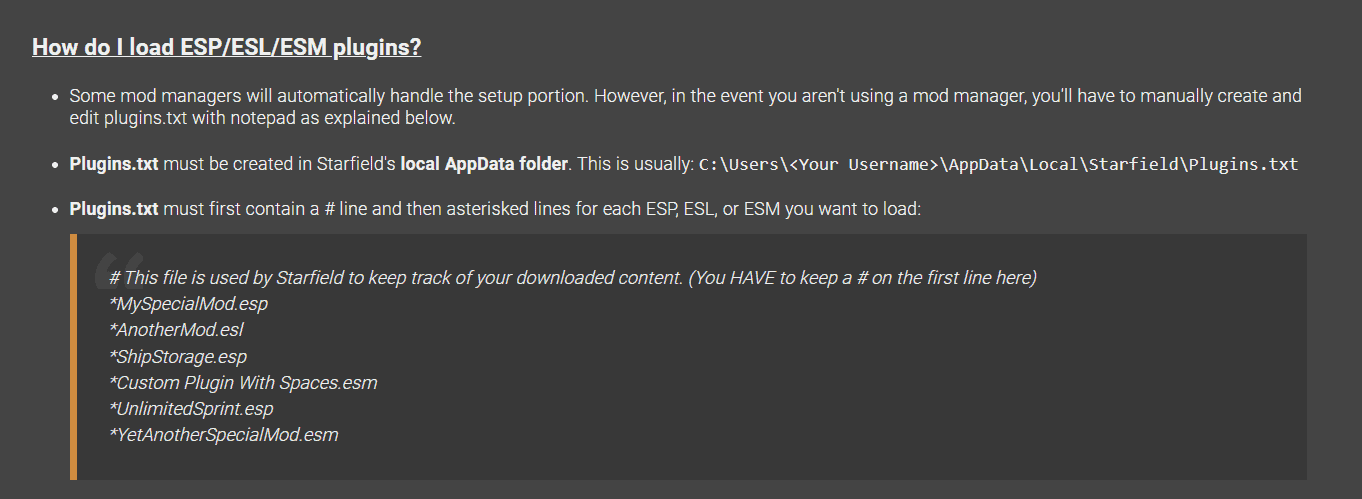Click the orange bar beside the quote block
This screenshot has width=1362, height=499.
pos(73,357)
